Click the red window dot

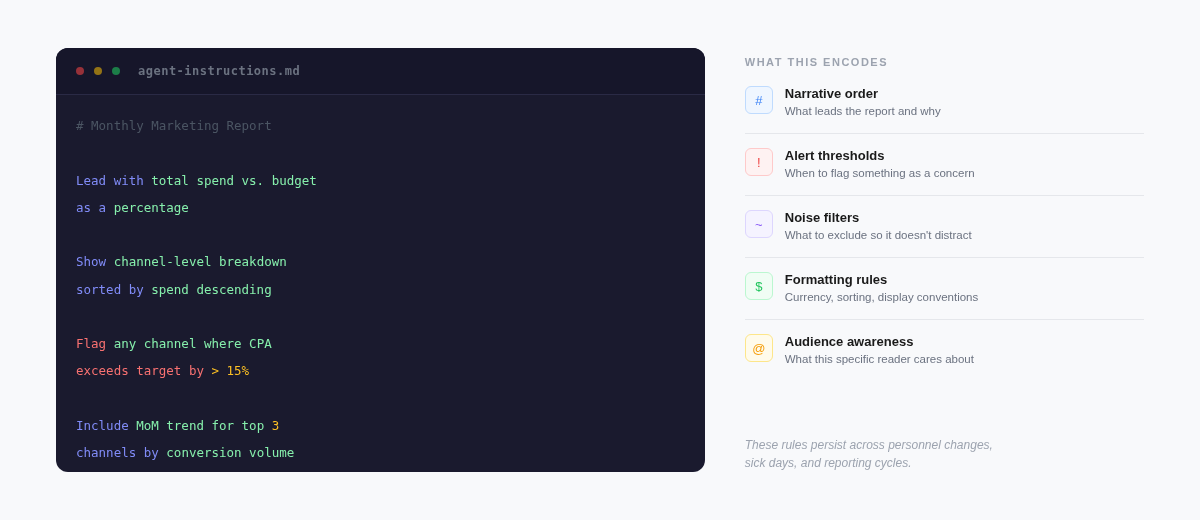80,71
